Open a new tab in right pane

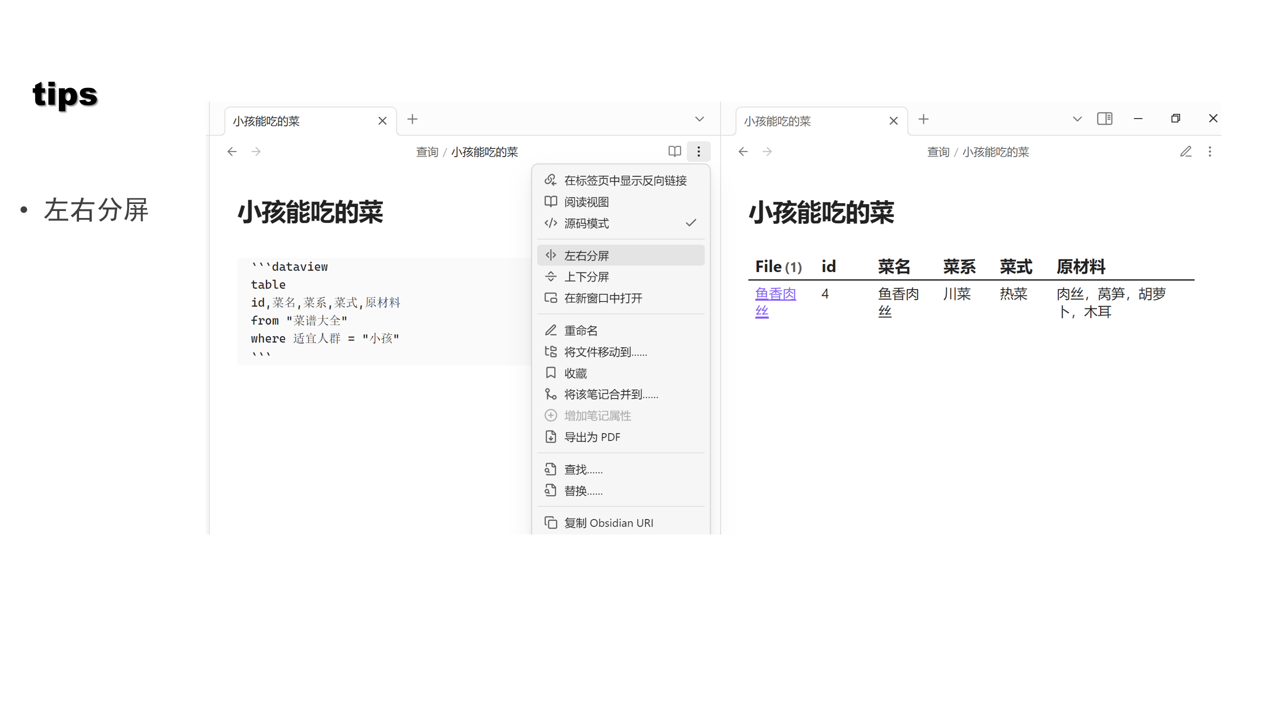click(x=923, y=119)
